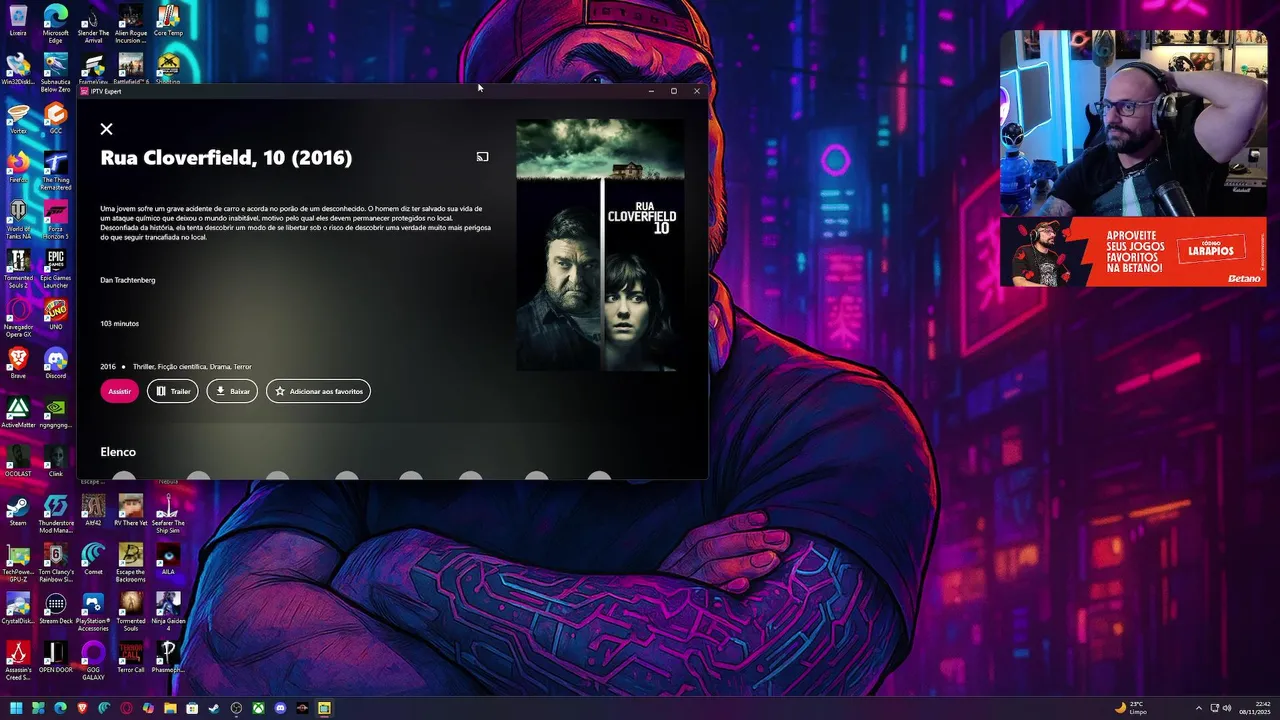Select the Ninja Gaiden 4 desktop shortcut
Viewport: 1280px width, 720px height.
click(x=168, y=612)
